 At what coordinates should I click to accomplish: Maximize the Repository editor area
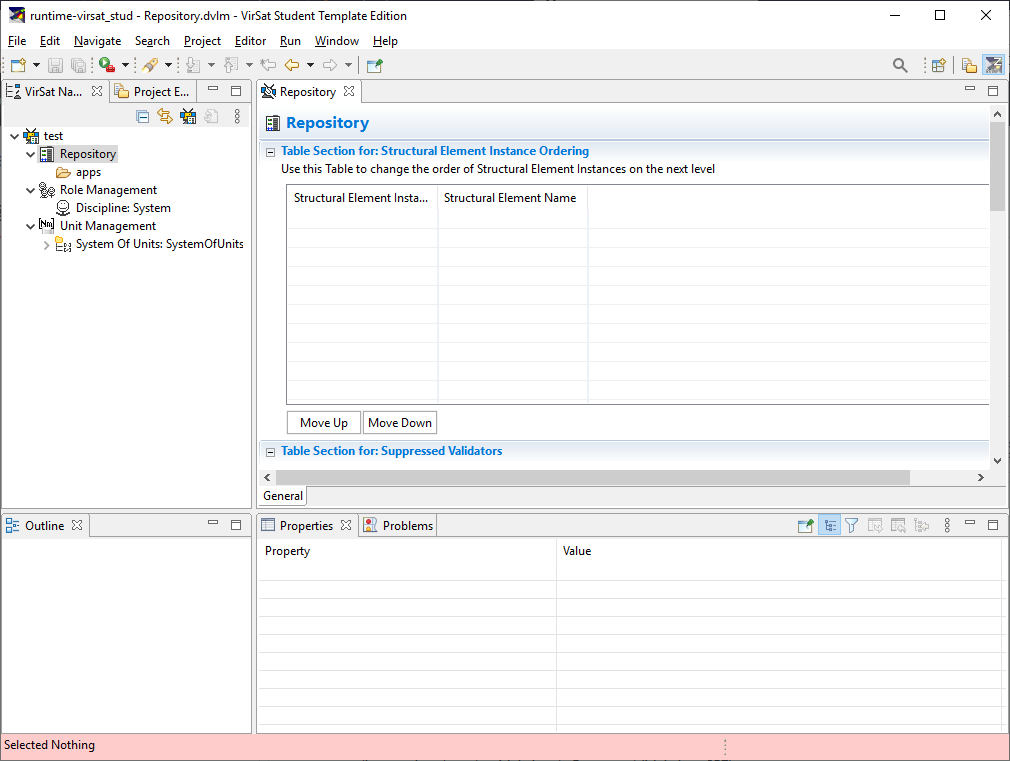pos(993,91)
